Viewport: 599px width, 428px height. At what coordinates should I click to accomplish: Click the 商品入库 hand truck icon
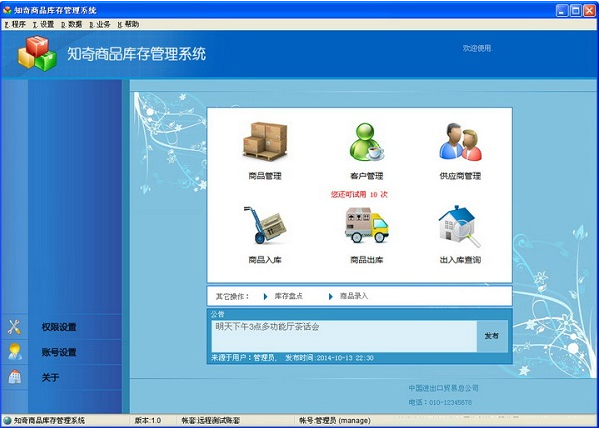pos(265,225)
